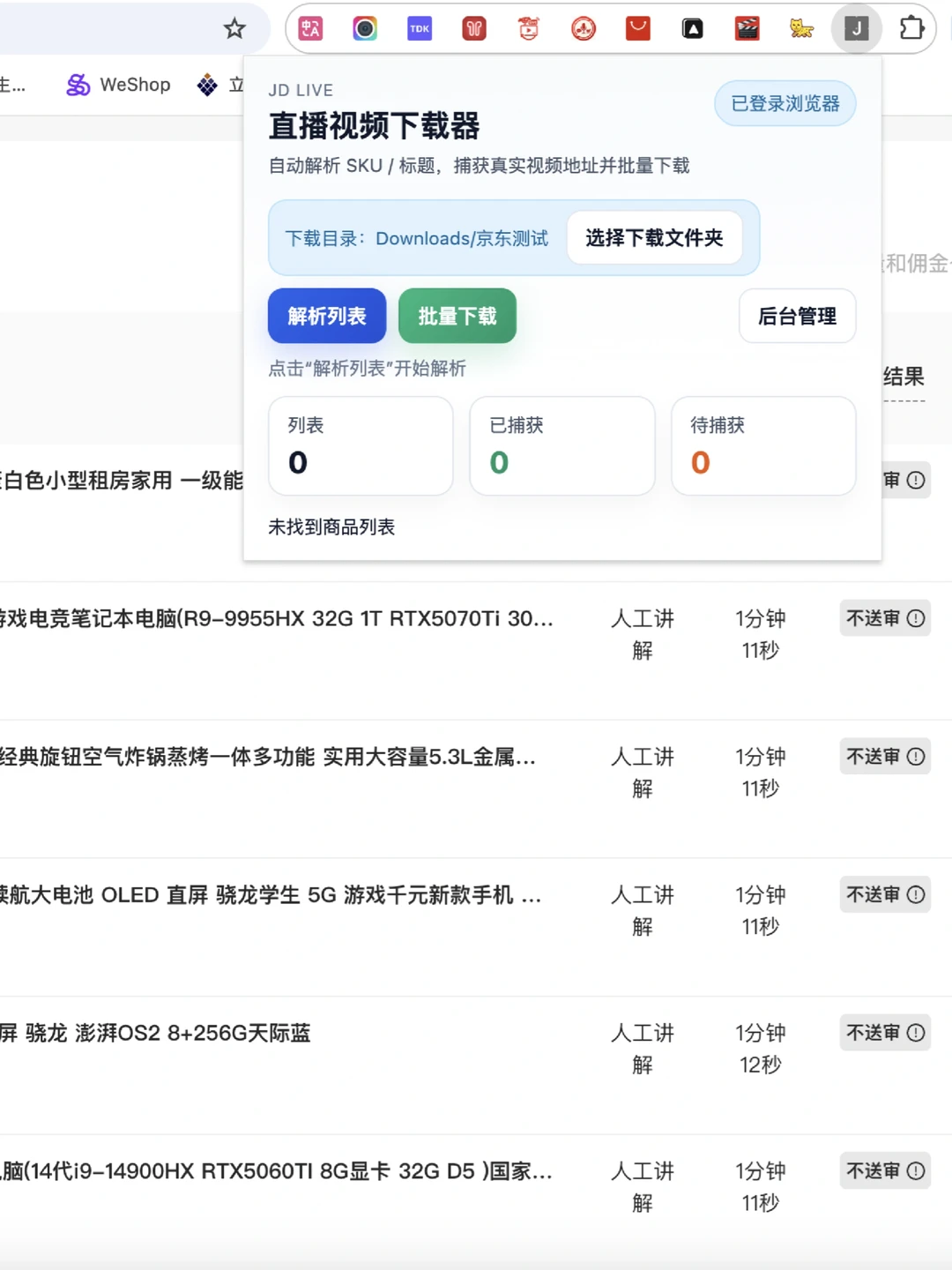Click the clapperboard video extension icon

point(747,28)
